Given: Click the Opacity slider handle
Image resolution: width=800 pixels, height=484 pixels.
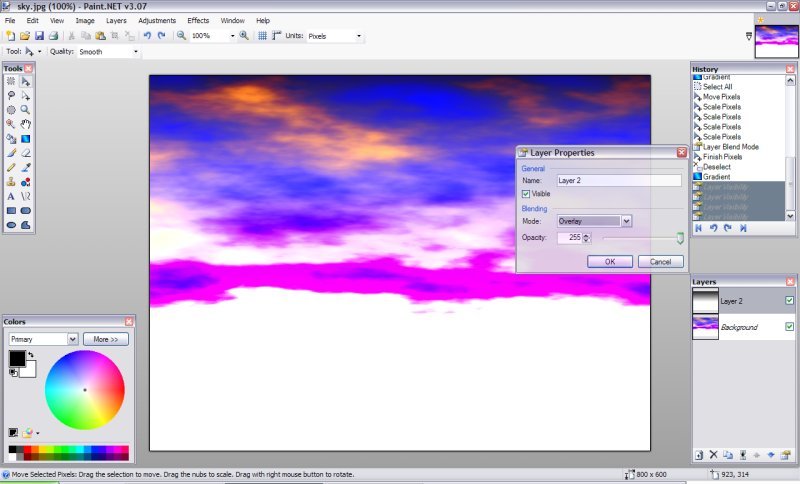Looking at the screenshot, I should pos(680,238).
